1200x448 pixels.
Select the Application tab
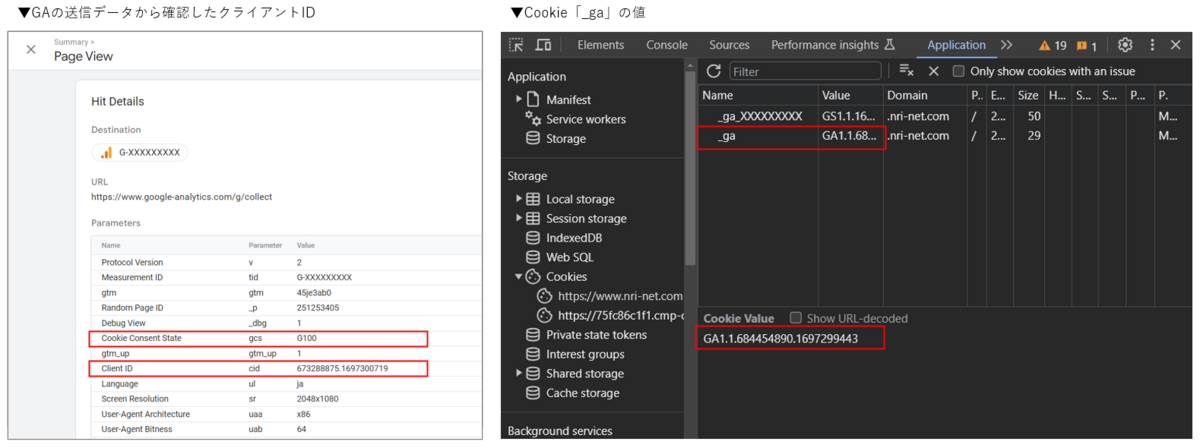[x=956, y=45]
